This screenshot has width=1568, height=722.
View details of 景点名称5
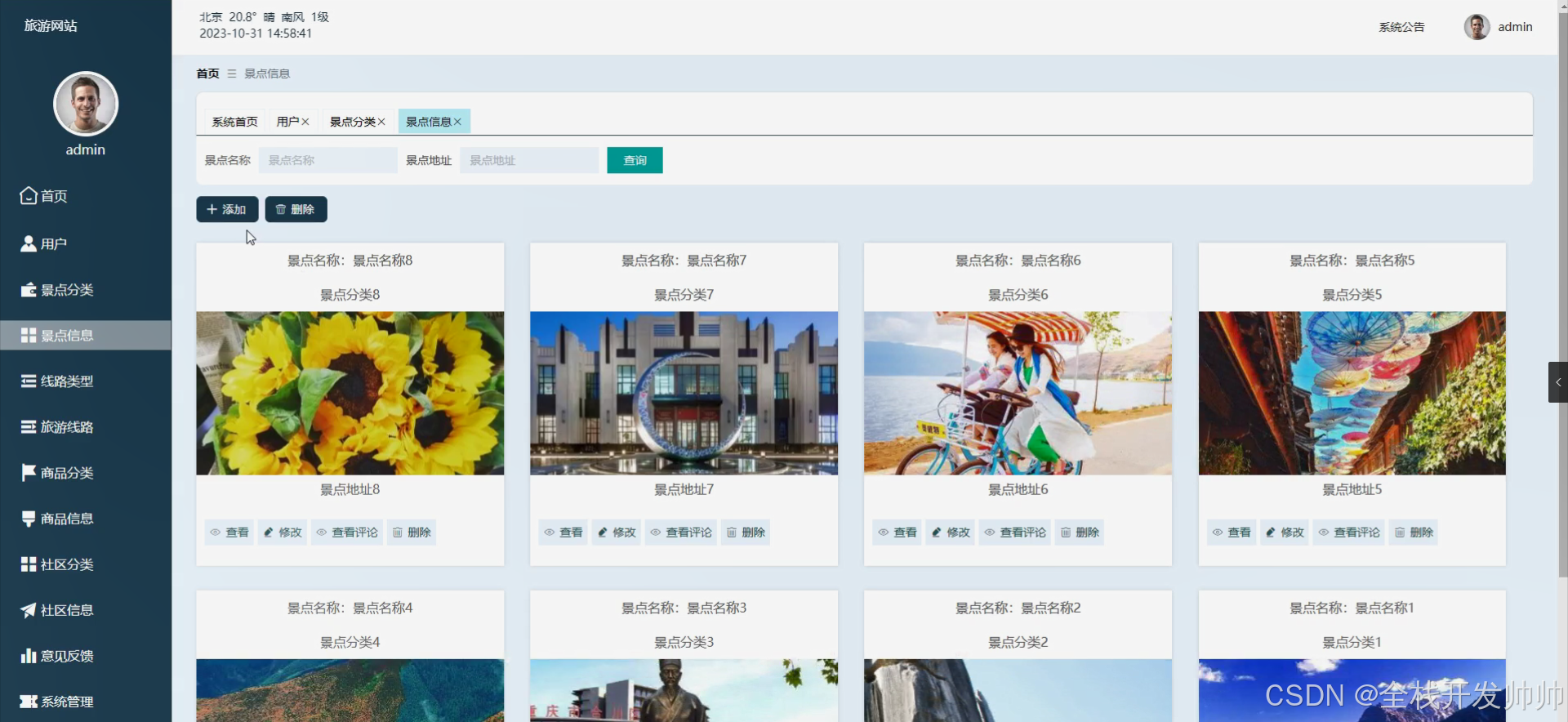(1231, 533)
